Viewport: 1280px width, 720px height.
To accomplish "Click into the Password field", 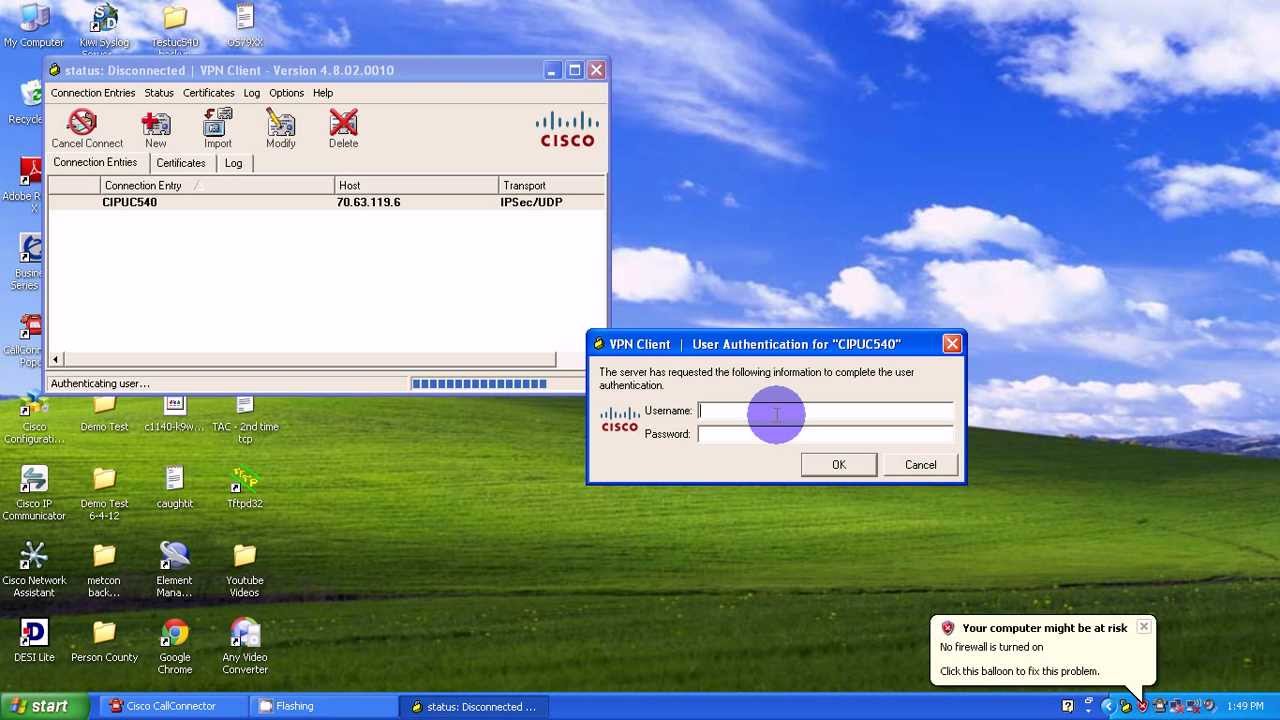I will coord(825,434).
